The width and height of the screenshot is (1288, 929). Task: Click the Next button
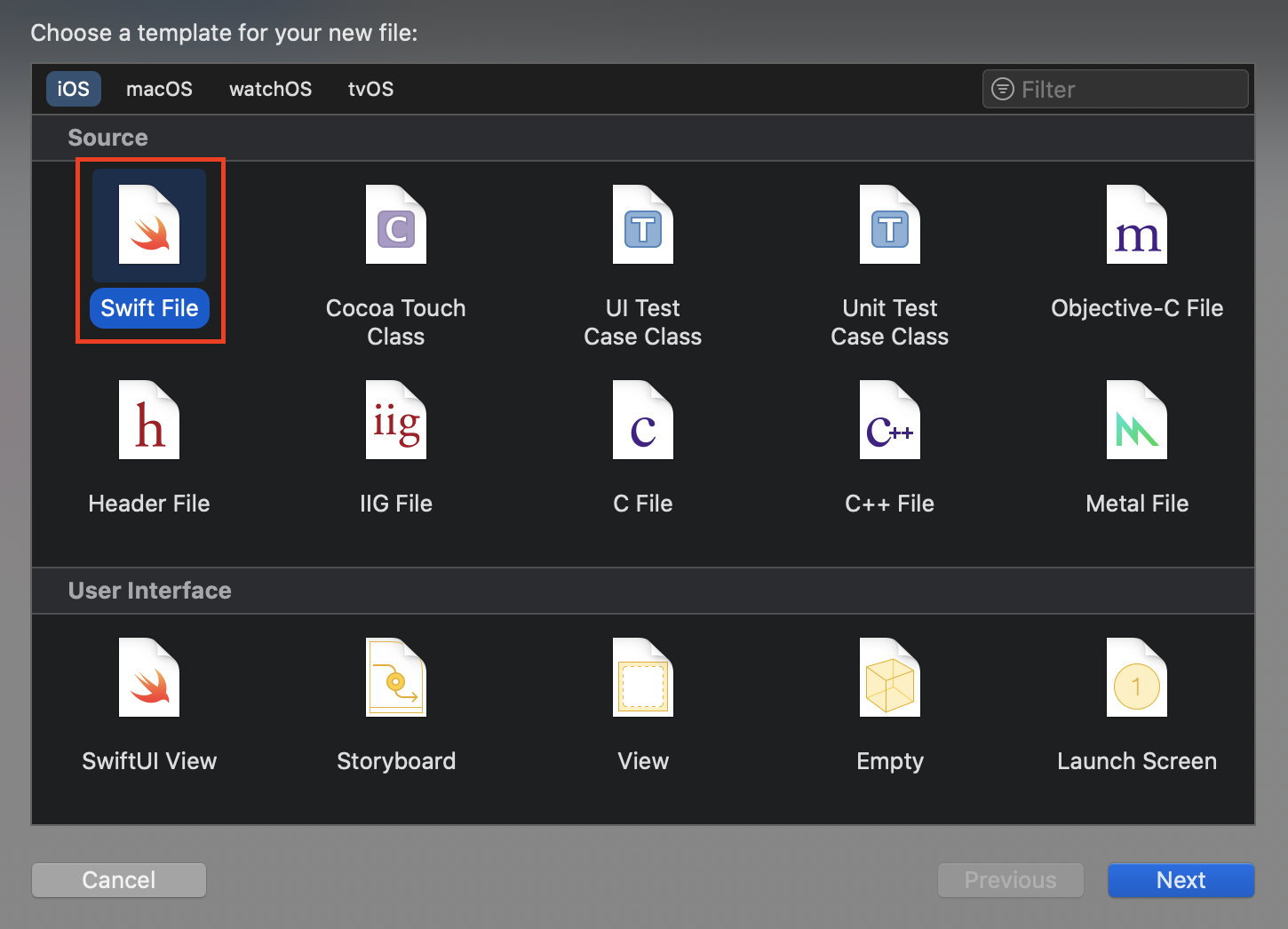tap(1181, 880)
